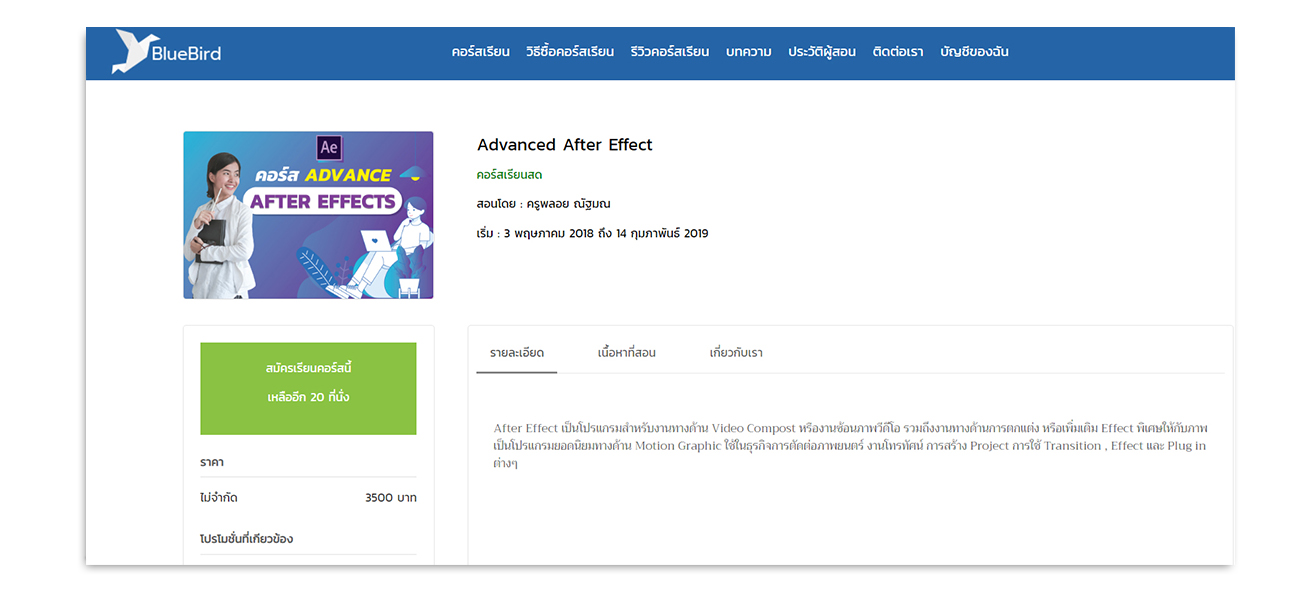Click ติดต่อเรา in the header
This screenshot has height=602, width=1311.
[x=898, y=52]
